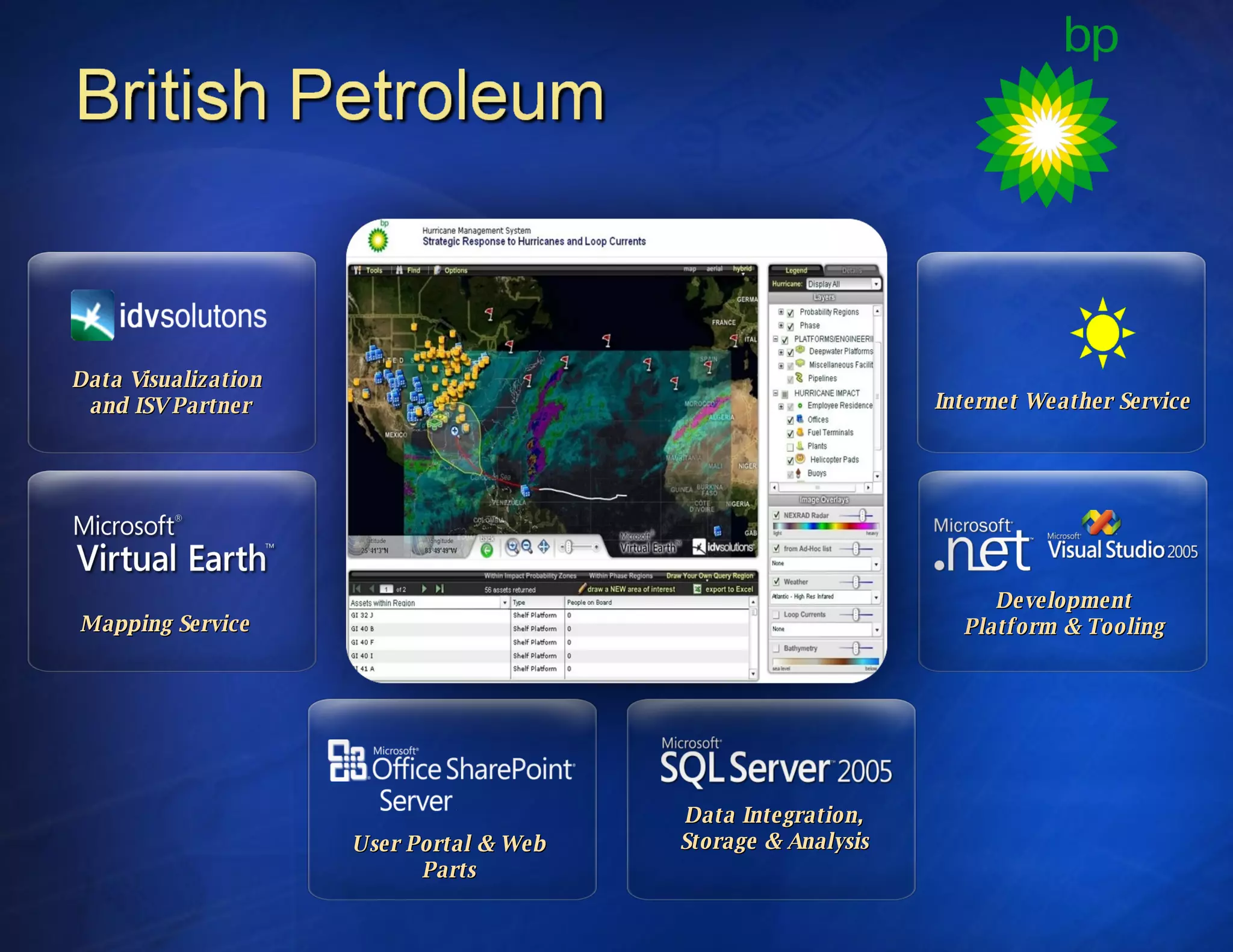Open the Tools menu in map toolbar
The height and width of the screenshot is (952, 1233).
click(368, 270)
